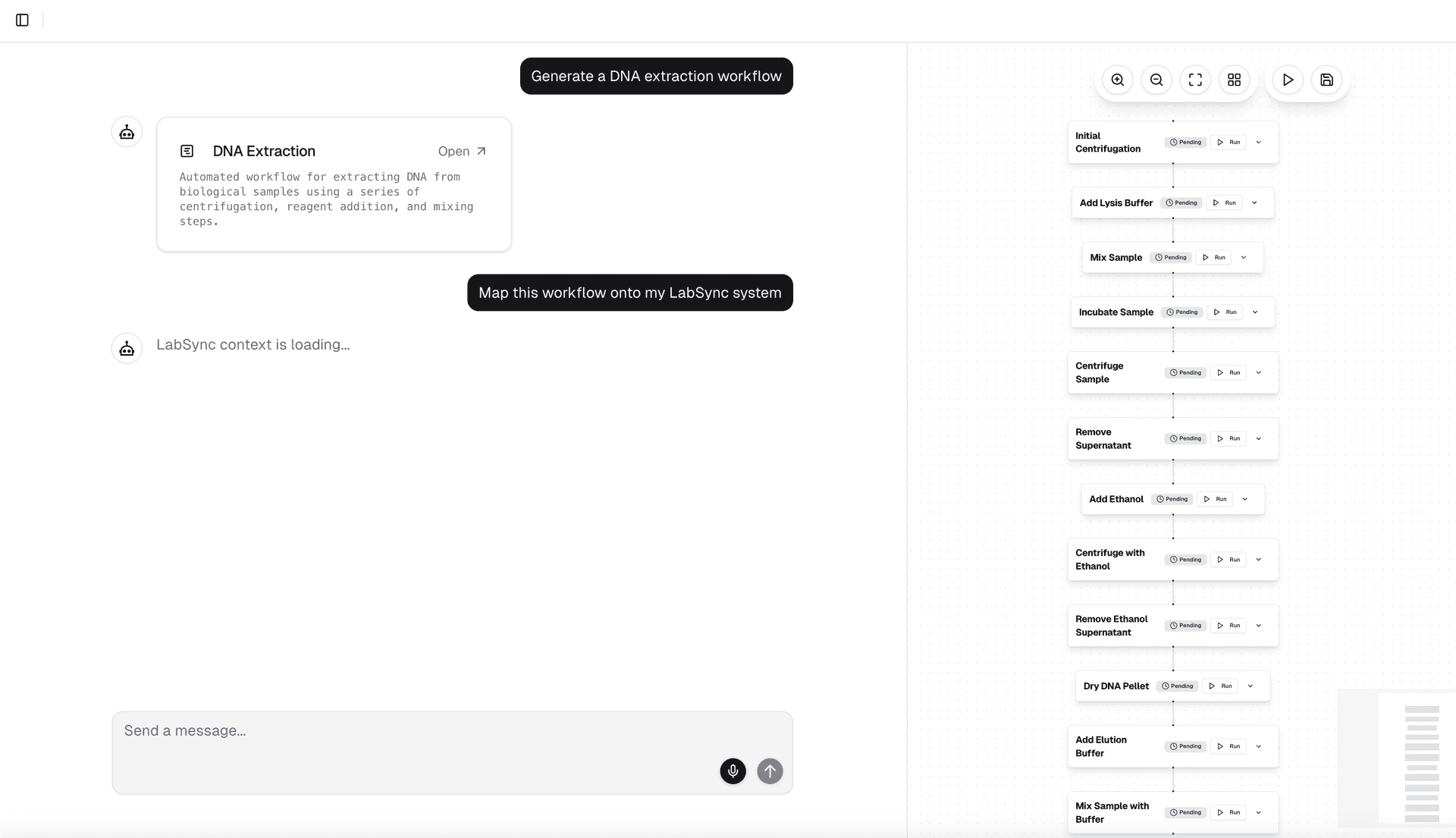Open the overview grid layout view
The width and height of the screenshot is (1456, 838).
[x=1234, y=79]
